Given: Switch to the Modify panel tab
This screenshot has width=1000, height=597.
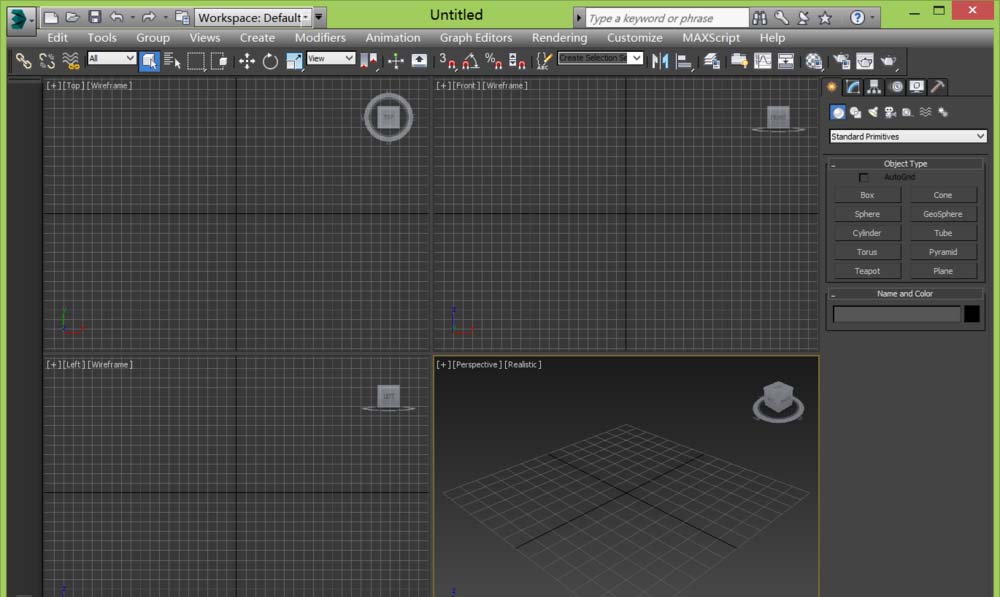Looking at the screenshot, I should pos(853,87).
